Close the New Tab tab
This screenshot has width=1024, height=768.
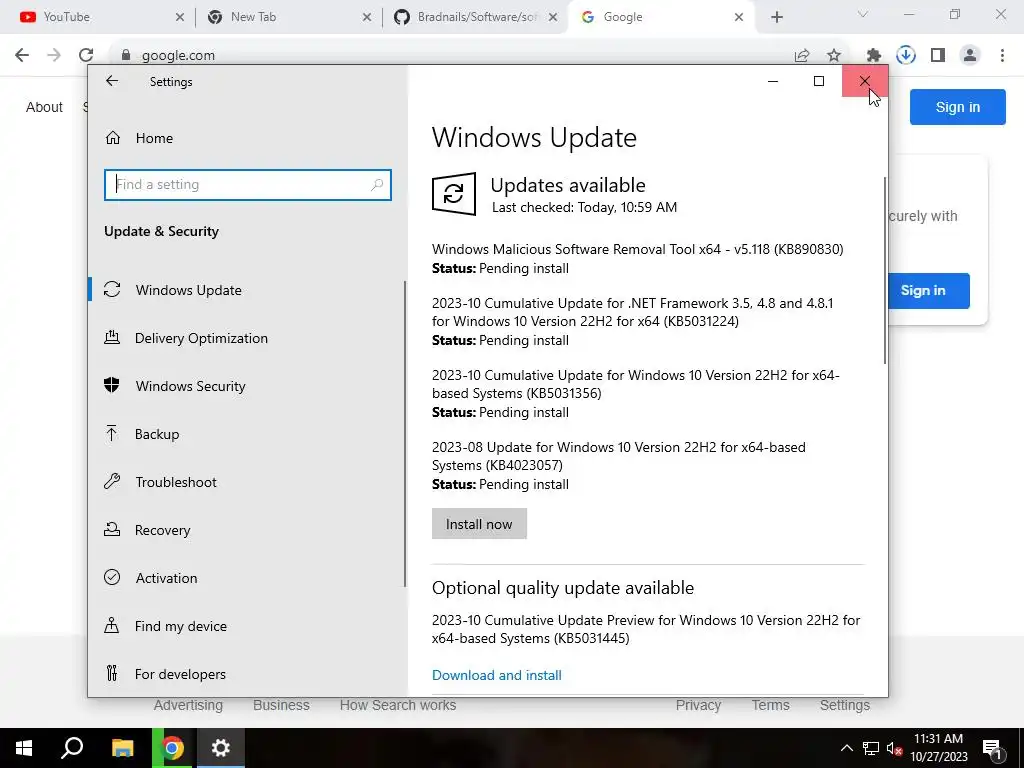point(367,17)
